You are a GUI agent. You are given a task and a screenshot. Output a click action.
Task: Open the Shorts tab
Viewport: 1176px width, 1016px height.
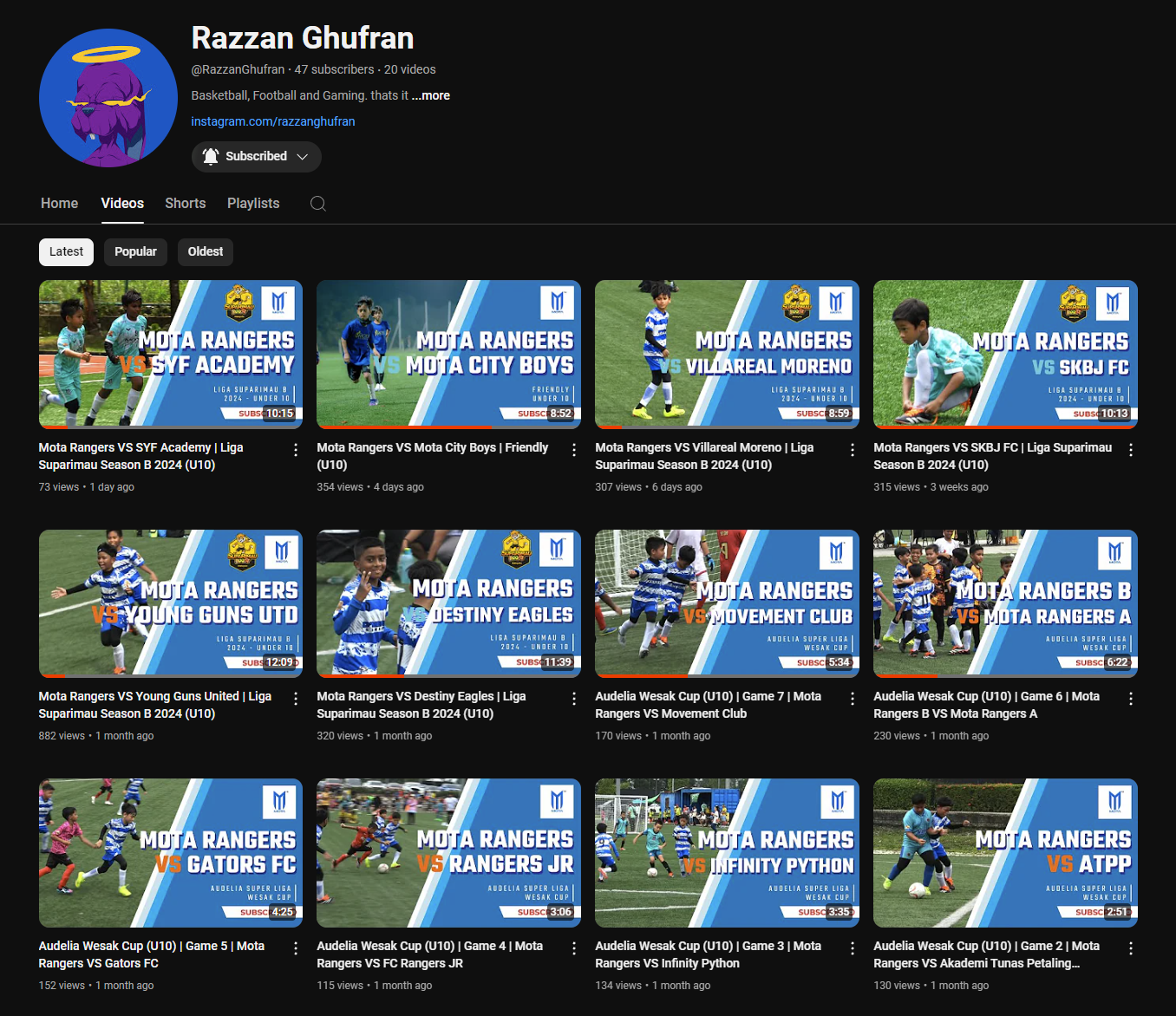click(x=186, y=204)
